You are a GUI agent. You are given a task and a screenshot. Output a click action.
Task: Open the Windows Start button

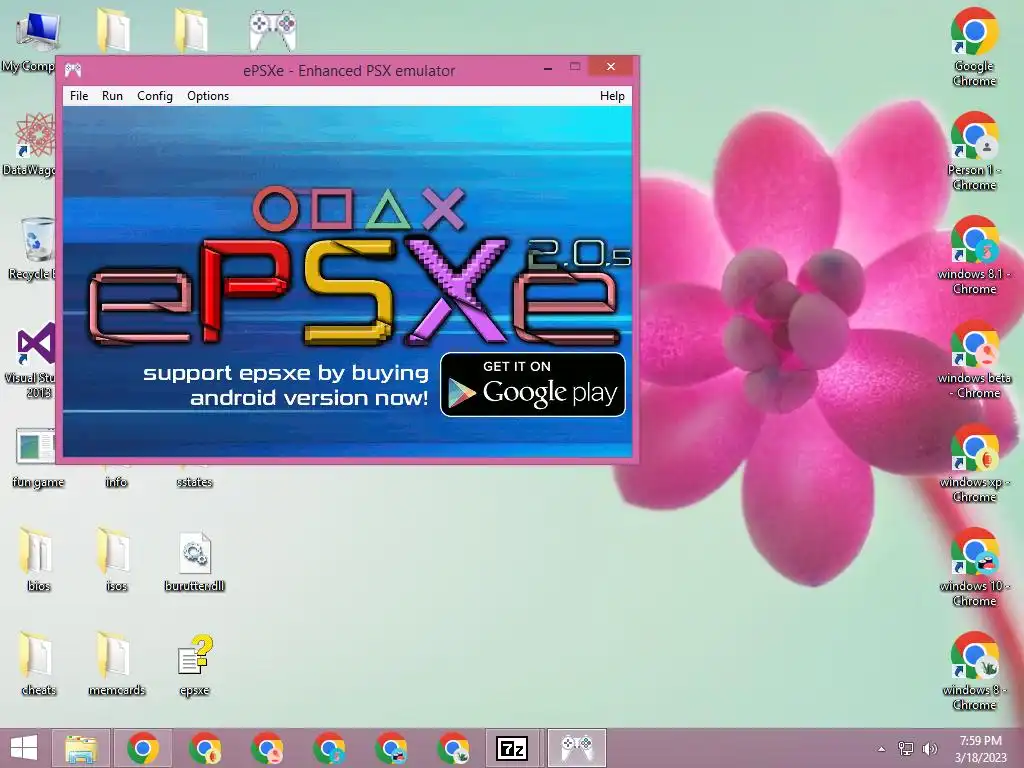24,748
